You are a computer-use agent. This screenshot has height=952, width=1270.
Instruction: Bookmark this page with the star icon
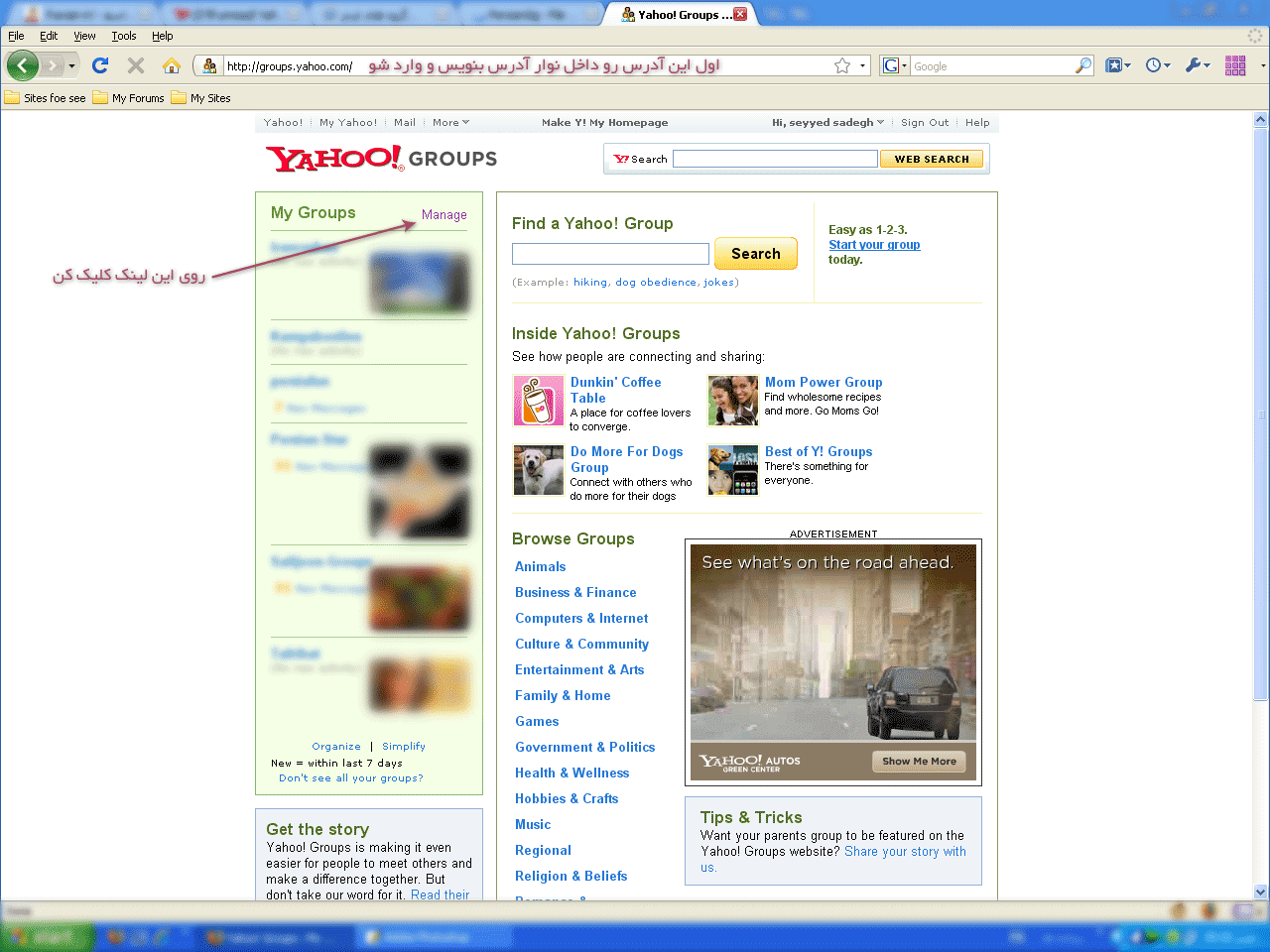pyautogui.click(x=842, y=65)
